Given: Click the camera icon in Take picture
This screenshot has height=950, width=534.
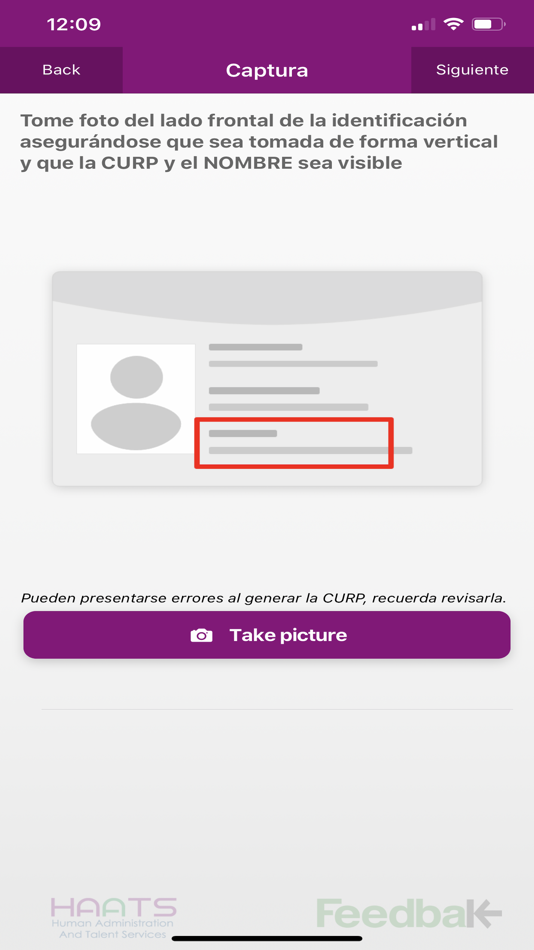Looking at the screenshot, I should point(201,636).
